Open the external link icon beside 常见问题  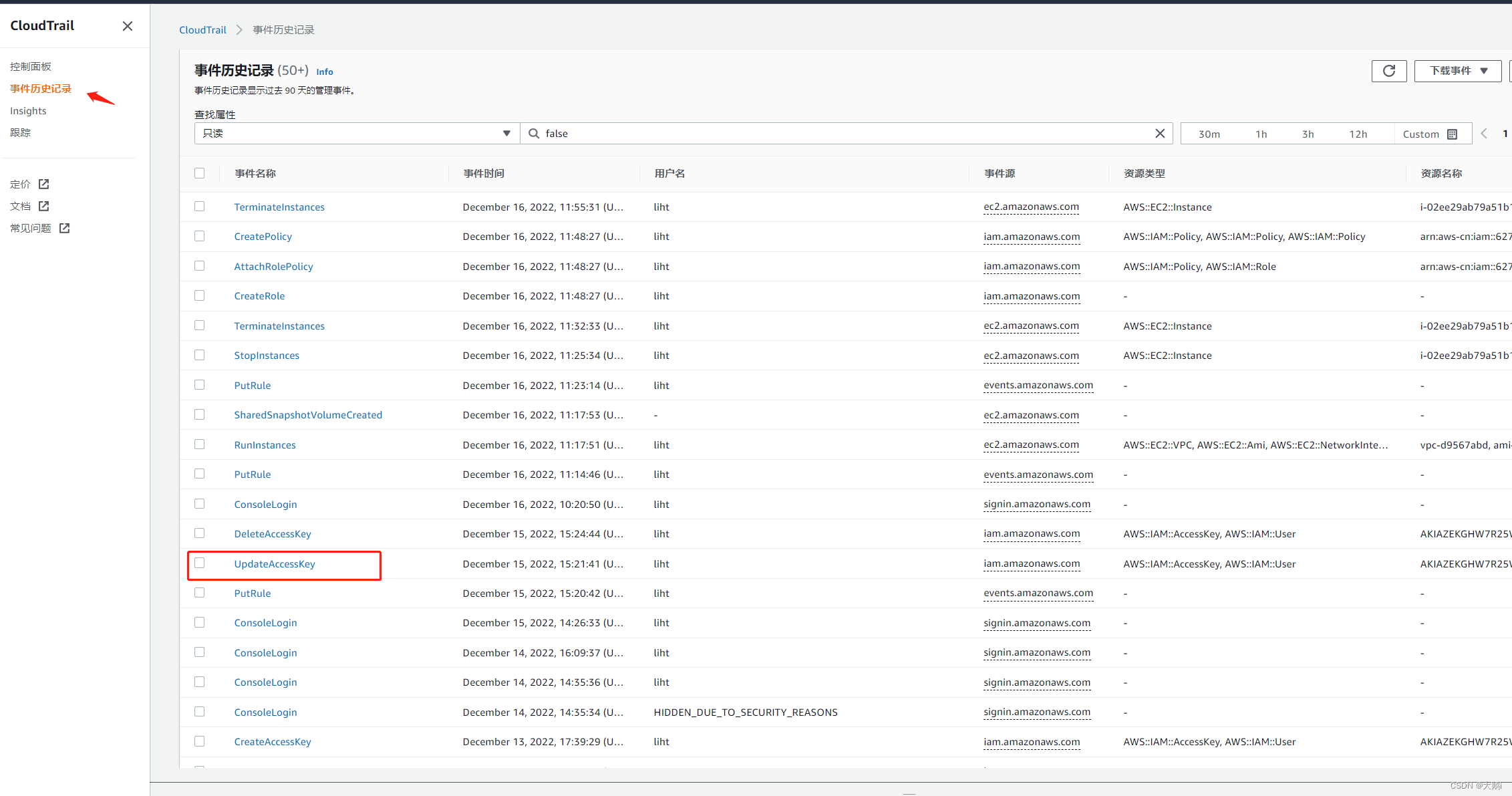65,228
